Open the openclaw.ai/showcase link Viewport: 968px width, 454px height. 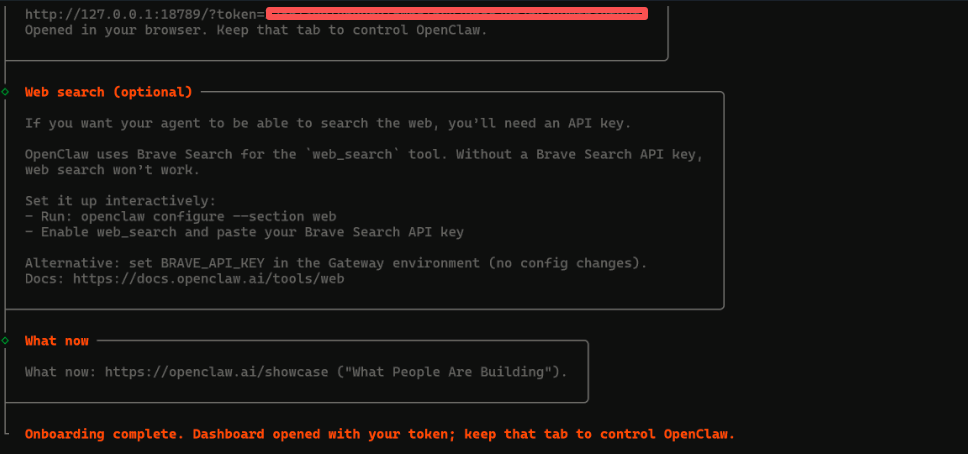216,372
